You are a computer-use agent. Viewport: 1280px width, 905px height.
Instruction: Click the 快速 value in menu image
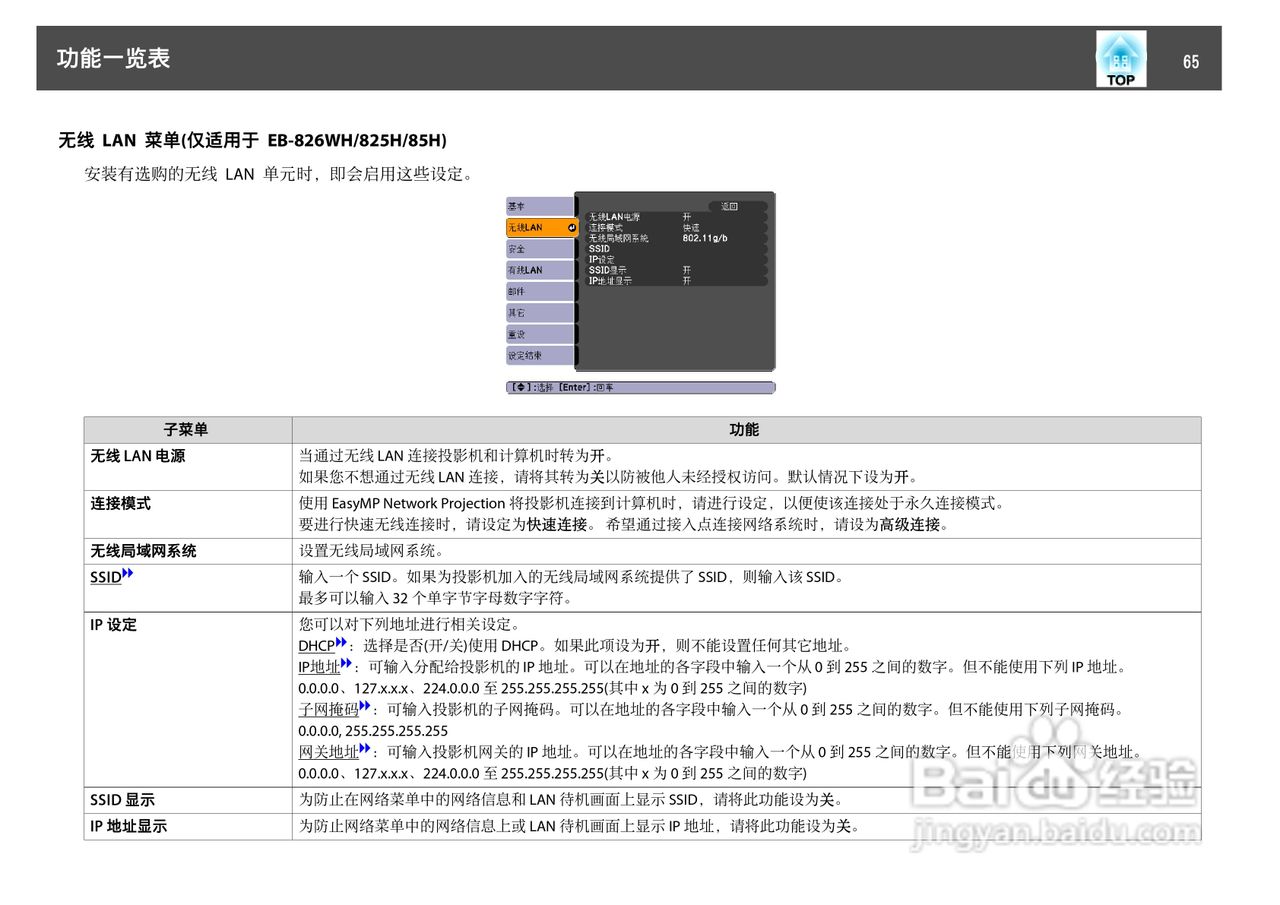[x=691, y=228]
